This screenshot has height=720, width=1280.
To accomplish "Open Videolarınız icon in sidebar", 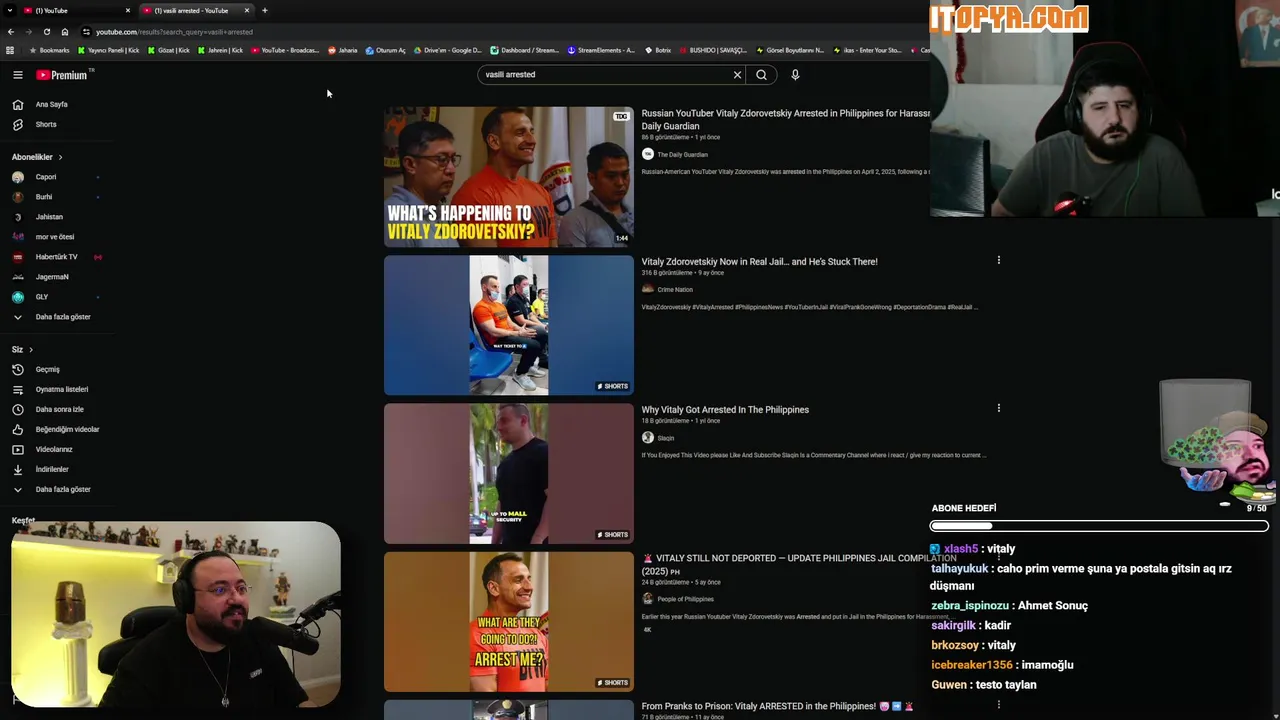I will pyautogui.click(x=17, y=449).
